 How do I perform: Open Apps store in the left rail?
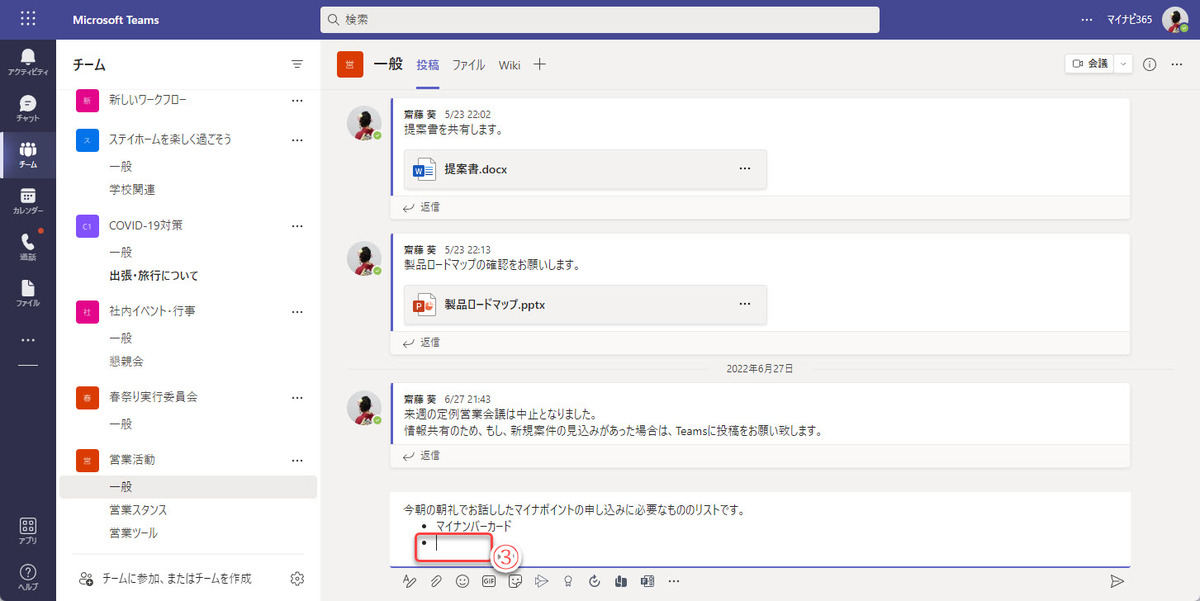pos(28,531)
